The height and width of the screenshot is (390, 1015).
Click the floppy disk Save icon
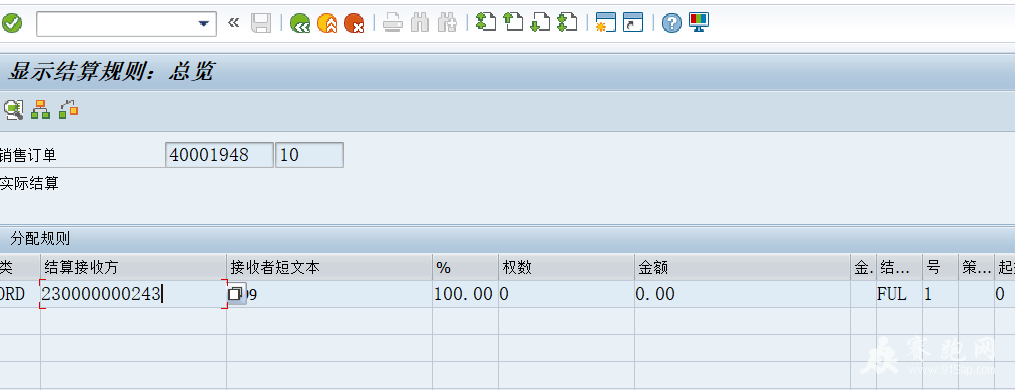pos(261,24)
